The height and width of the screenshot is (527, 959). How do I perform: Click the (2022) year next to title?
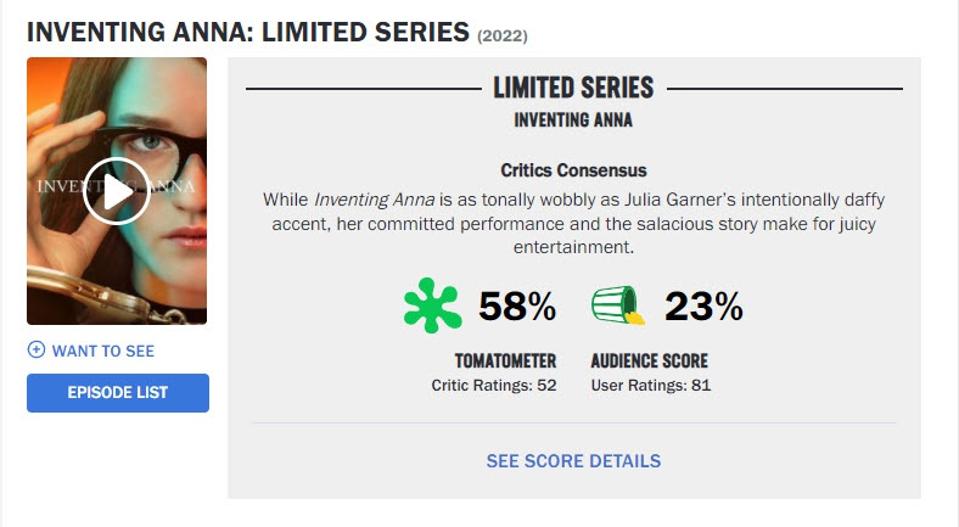click(x=502, y=36)
